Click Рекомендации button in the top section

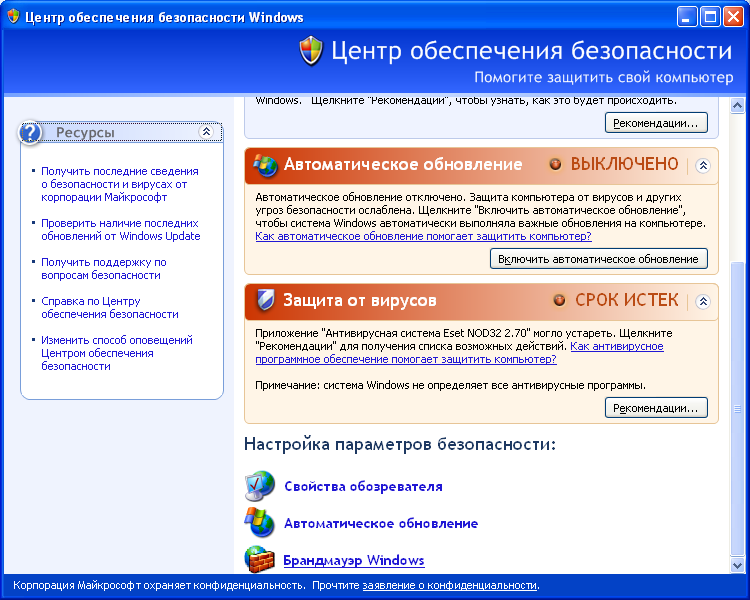click(x=656, y=123)
